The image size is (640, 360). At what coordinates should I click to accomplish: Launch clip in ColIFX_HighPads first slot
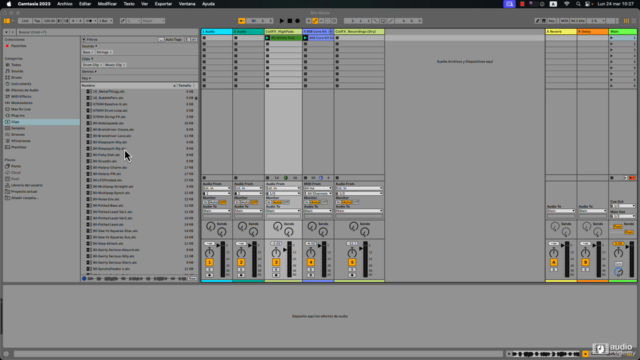pyautogui.click(x=267, y=38)
